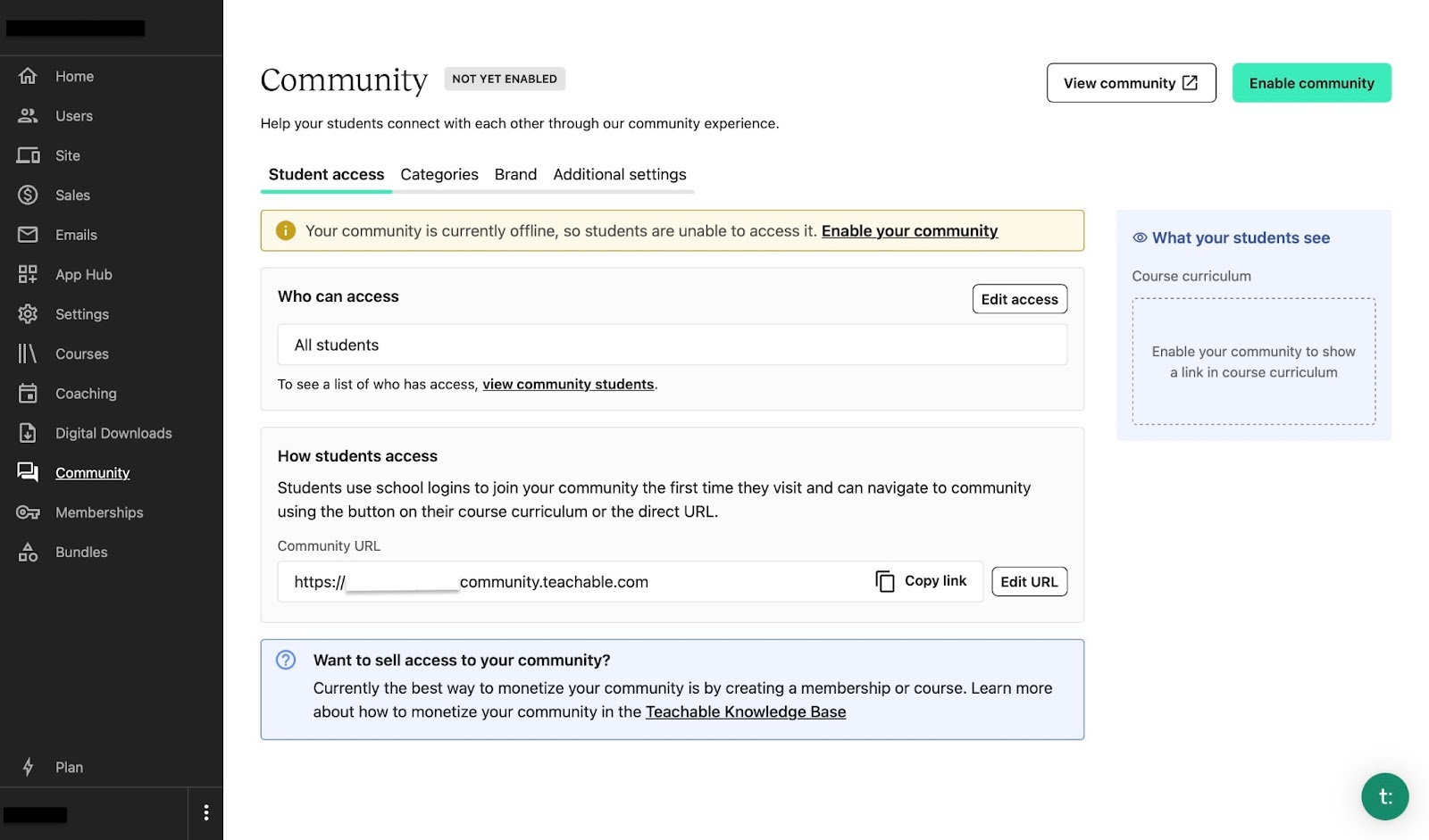Open Site in the sidebar
This screenshot has height=840, width=1429.
point(68,155)
